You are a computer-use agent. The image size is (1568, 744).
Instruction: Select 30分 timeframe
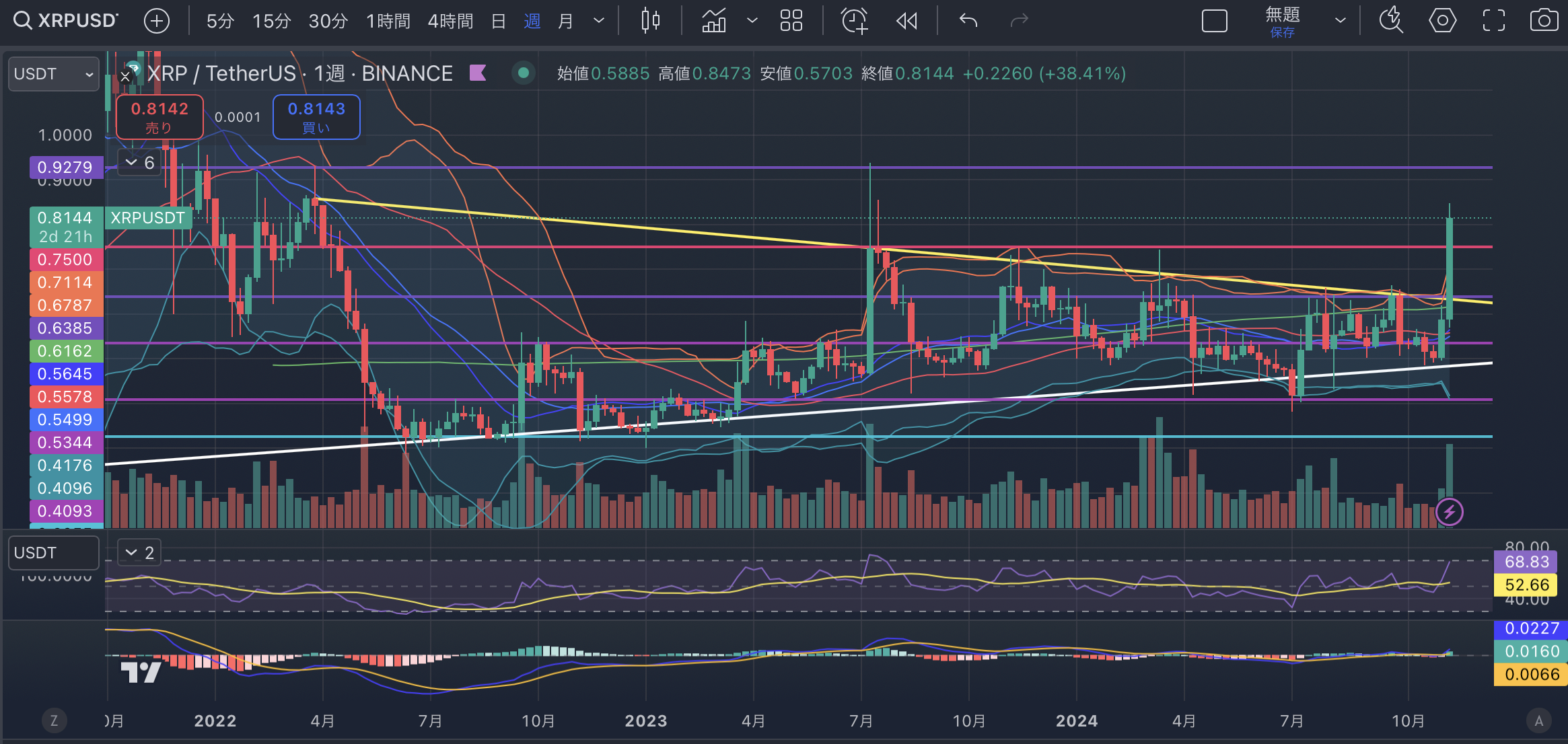(x=328, y=21)
